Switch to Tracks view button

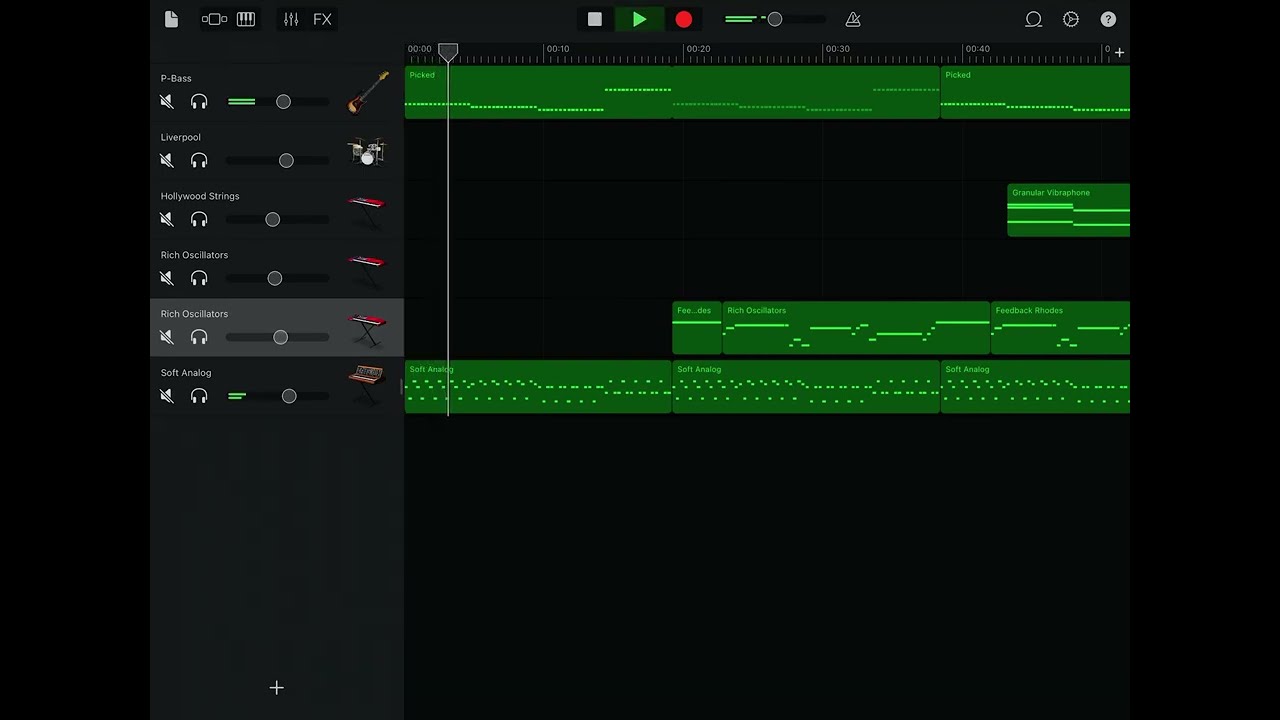coord(214,19)
